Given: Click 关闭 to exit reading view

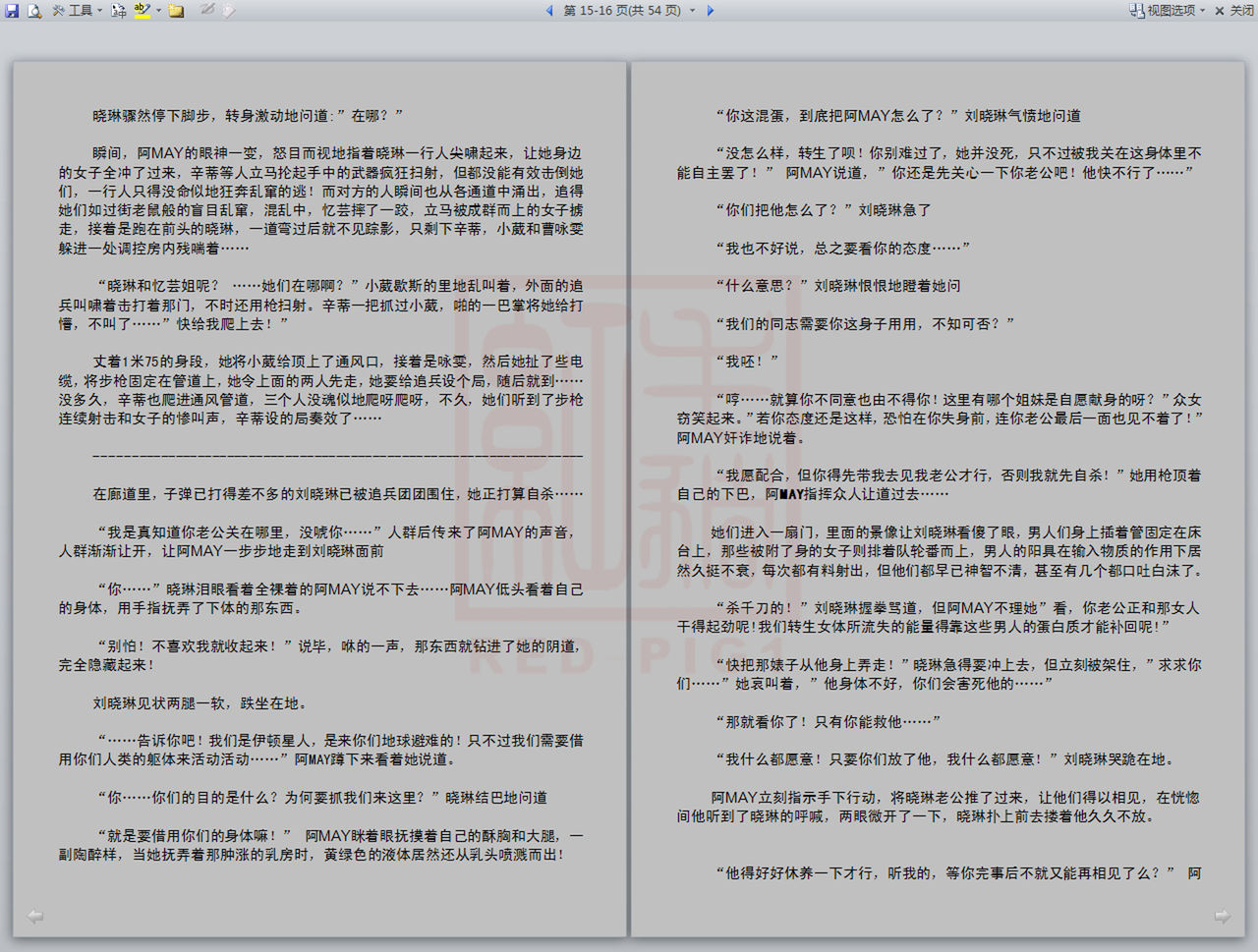Looking at the screenshot, I should tap(1234, 11).
